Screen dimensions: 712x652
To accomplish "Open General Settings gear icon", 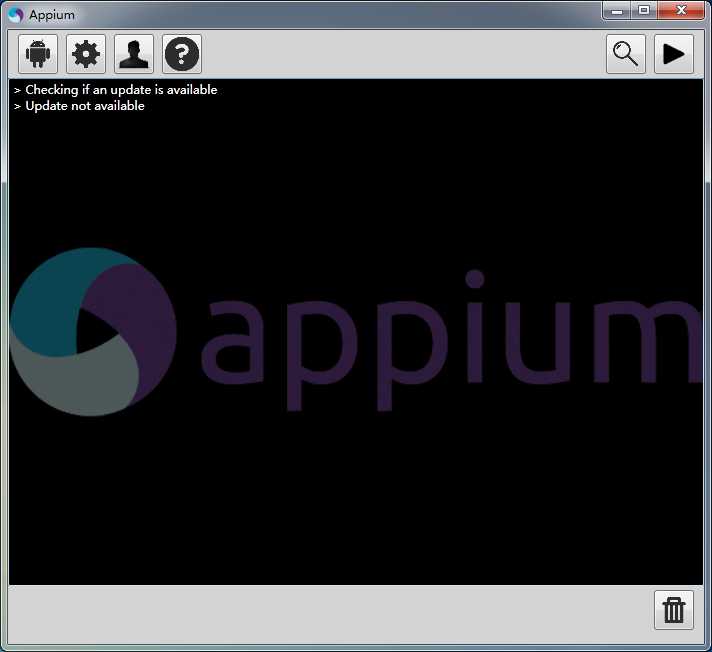I will [86, 54].
